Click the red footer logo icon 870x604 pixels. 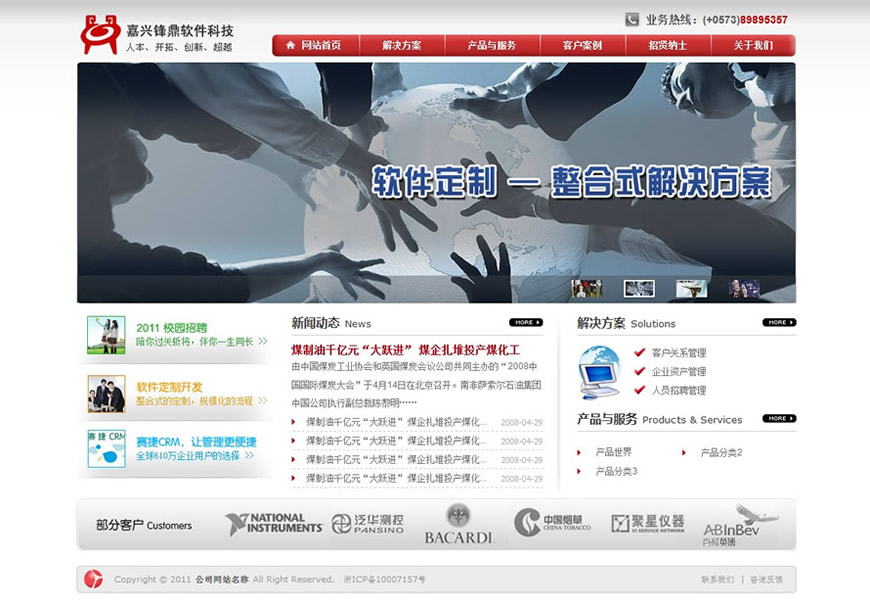(93, 579)
